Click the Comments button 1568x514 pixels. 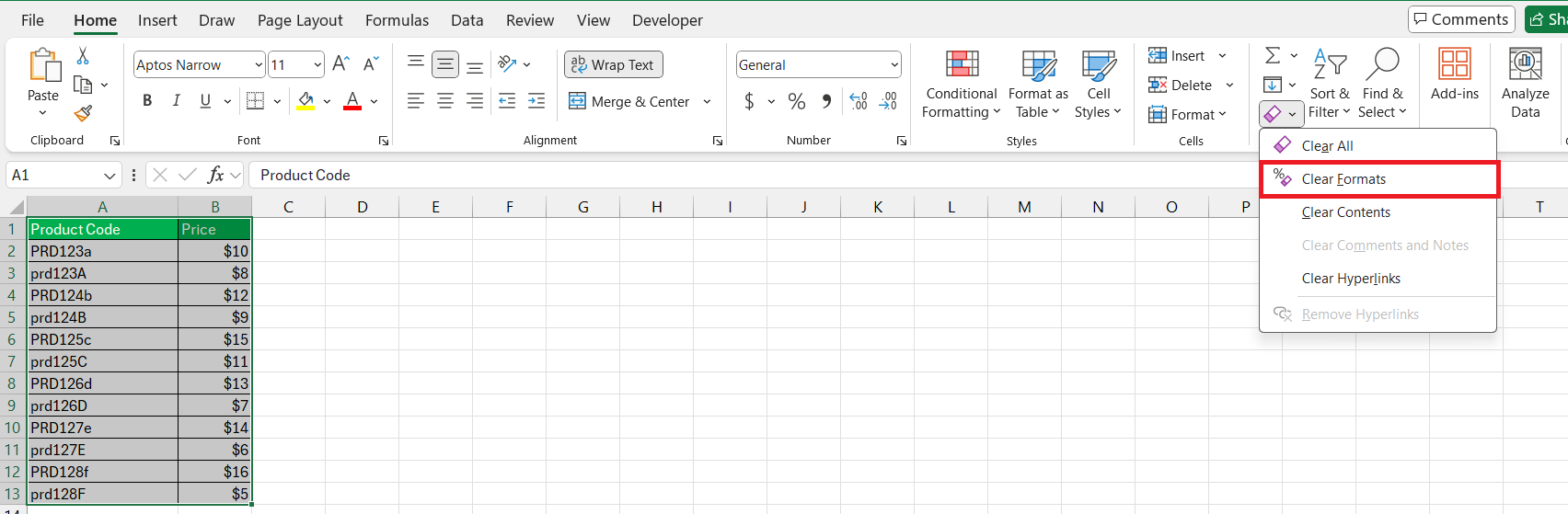(1461, 19)
